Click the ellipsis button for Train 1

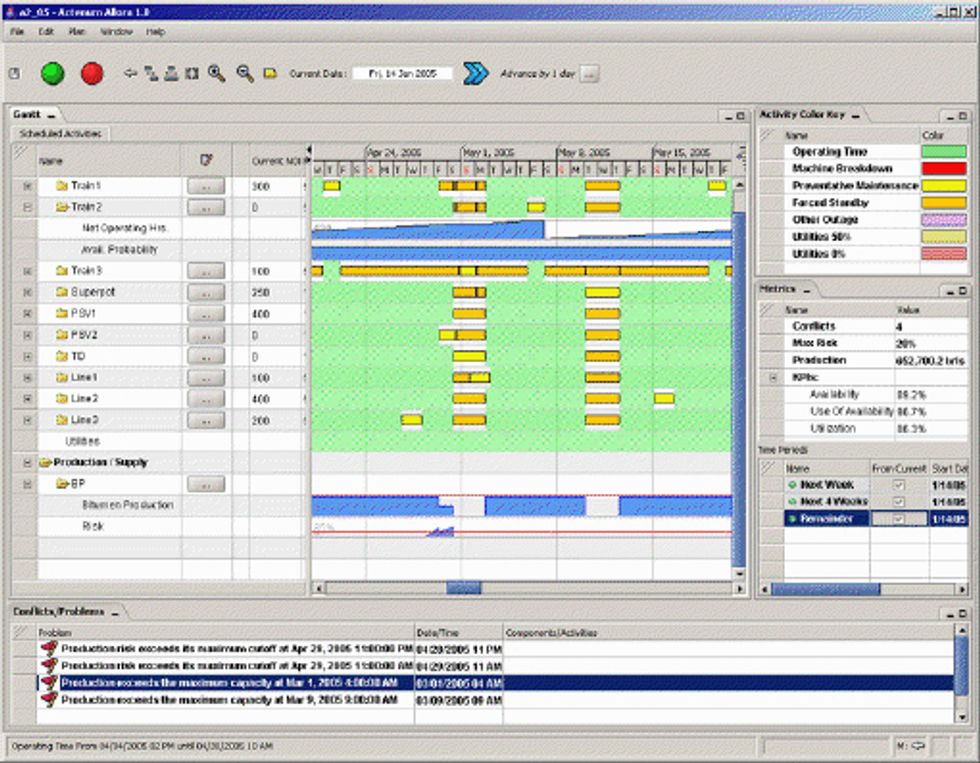[x=206, y=186]
